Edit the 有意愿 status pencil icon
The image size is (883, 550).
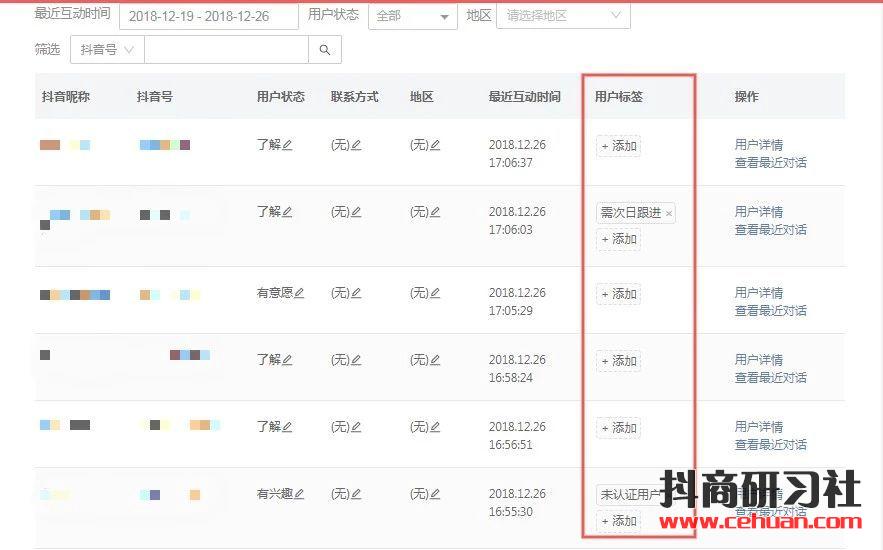299,293
